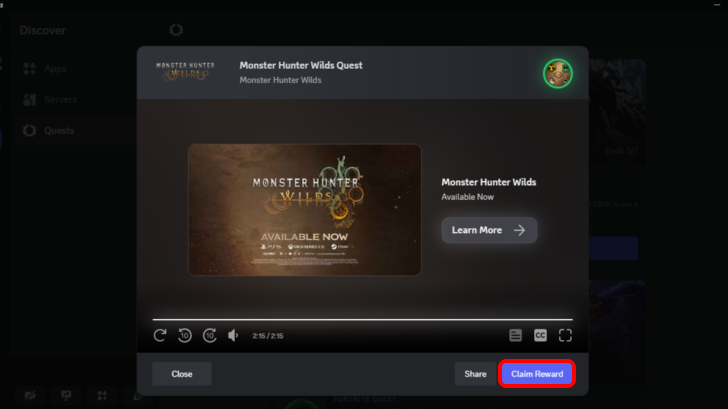Share the Monster Hunter Wilds quest
This screenshot has width=728, height=409.
[475, 374]
